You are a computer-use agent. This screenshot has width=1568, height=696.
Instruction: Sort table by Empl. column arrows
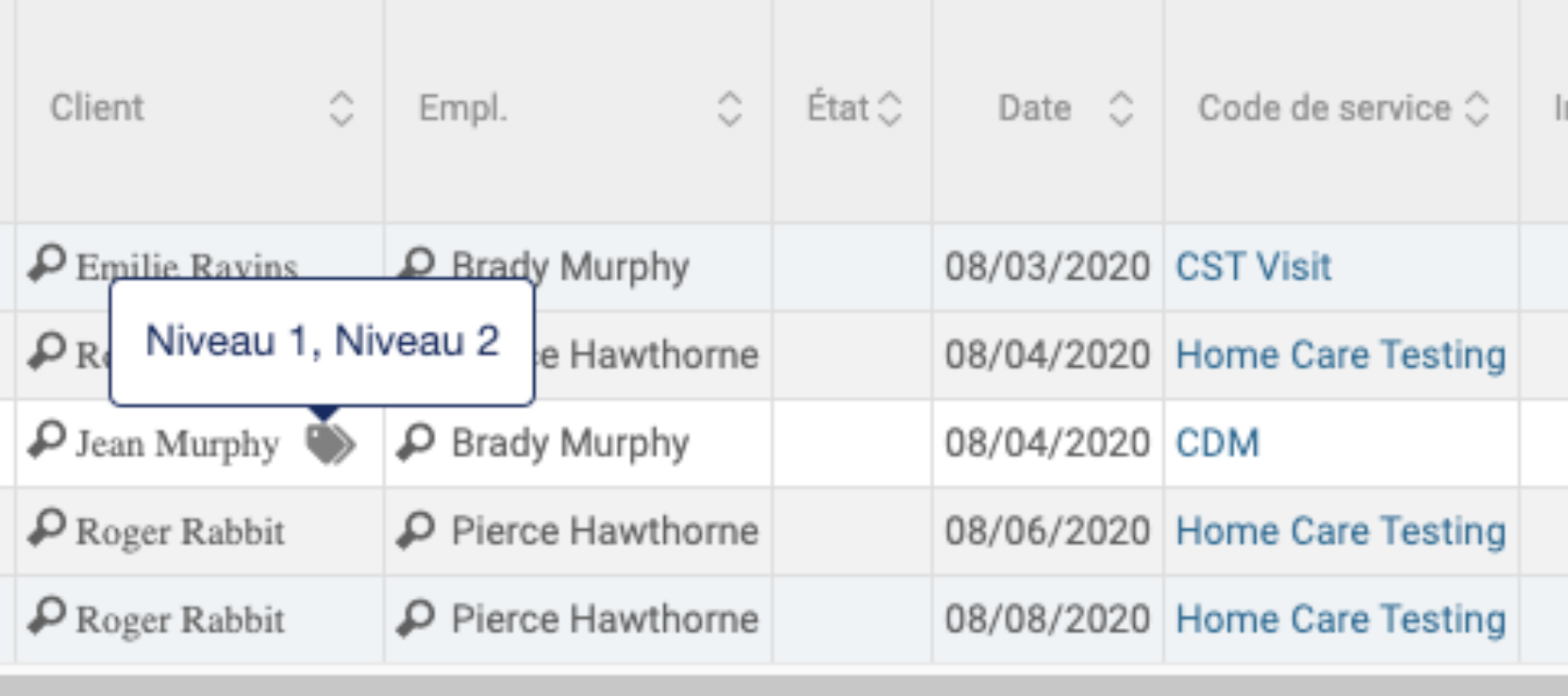coord(729,109)
